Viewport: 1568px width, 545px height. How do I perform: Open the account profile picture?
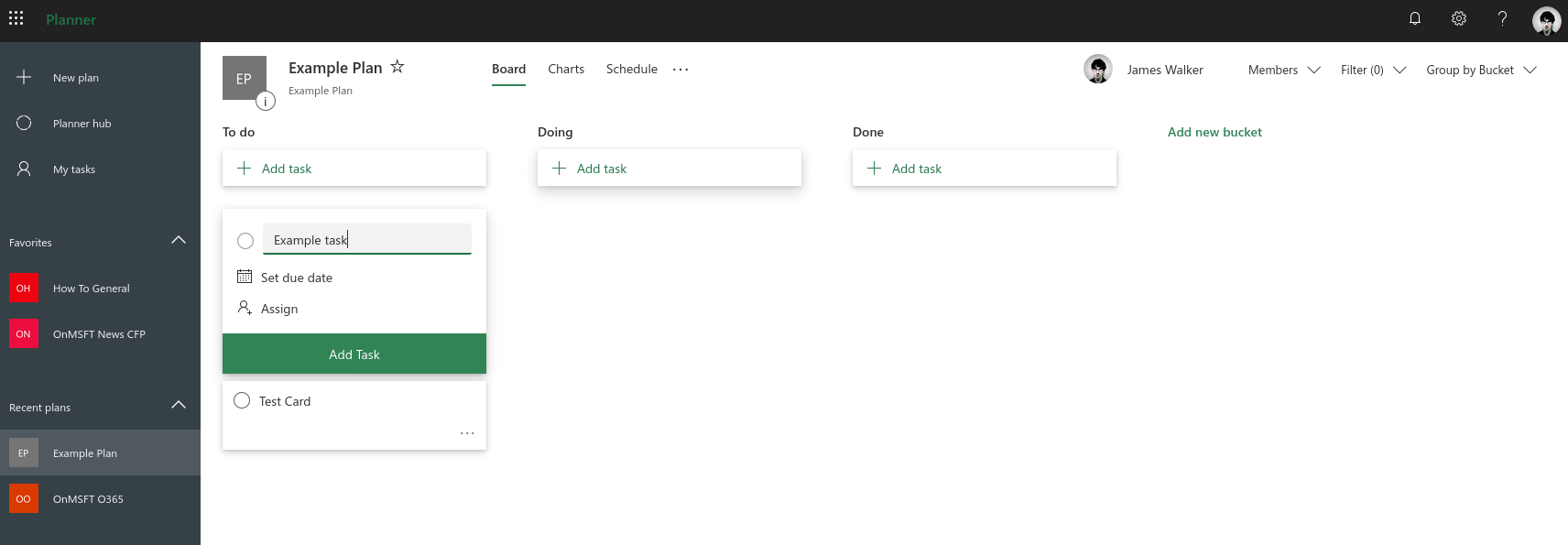(1546, 20)
